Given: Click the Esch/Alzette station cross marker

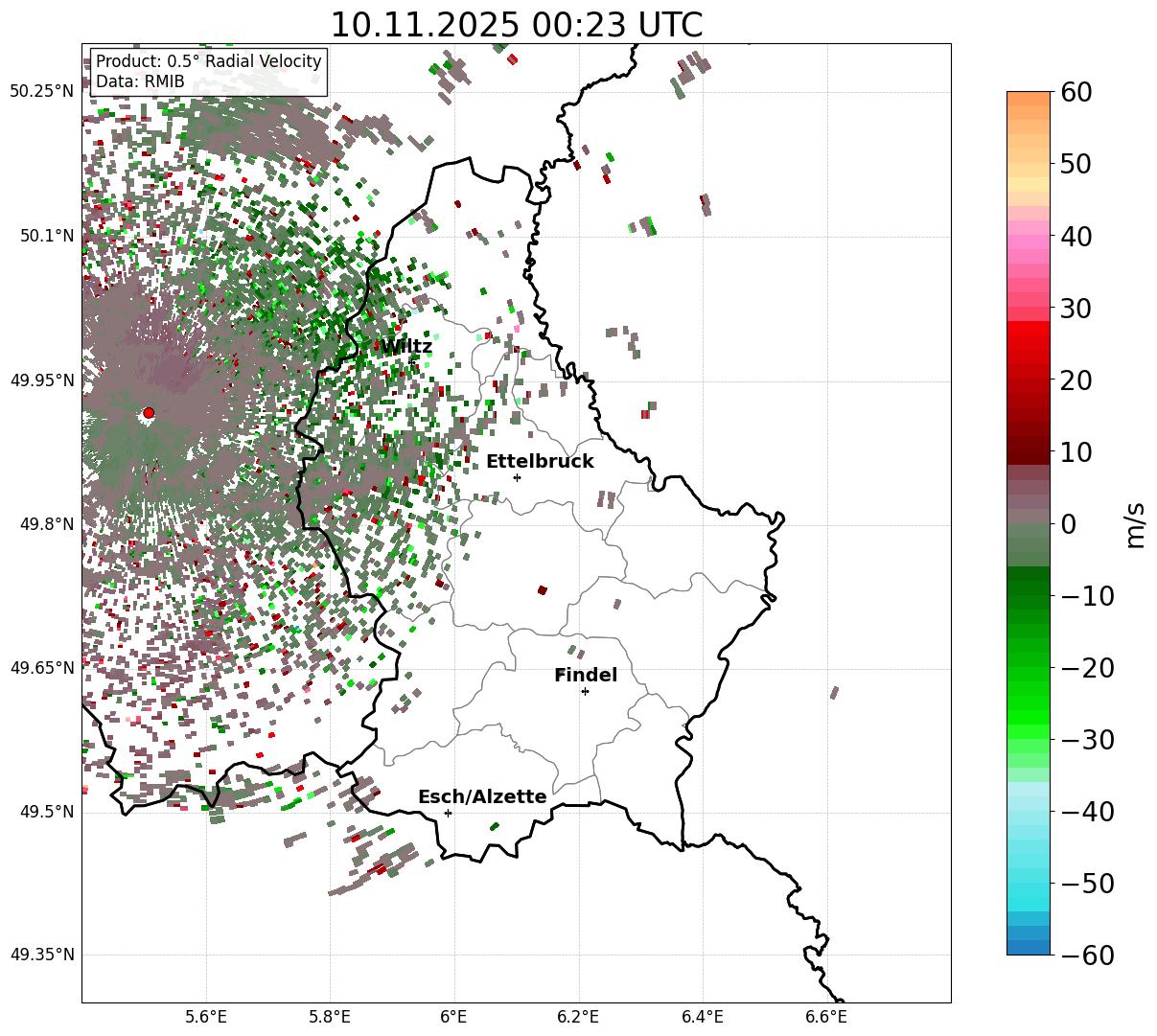Looking at the screenshot, I should [448, 813].
